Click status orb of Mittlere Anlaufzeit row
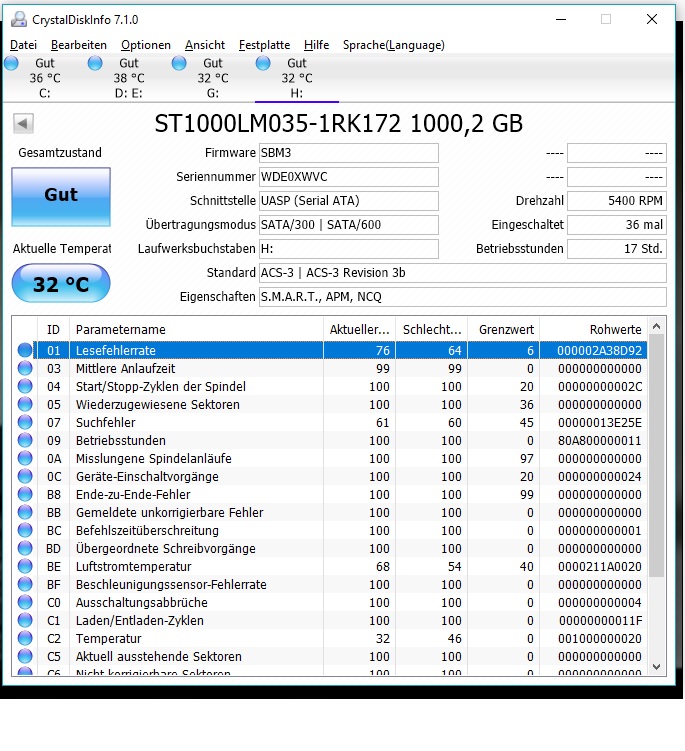The image size is (685, 751). 25,368
